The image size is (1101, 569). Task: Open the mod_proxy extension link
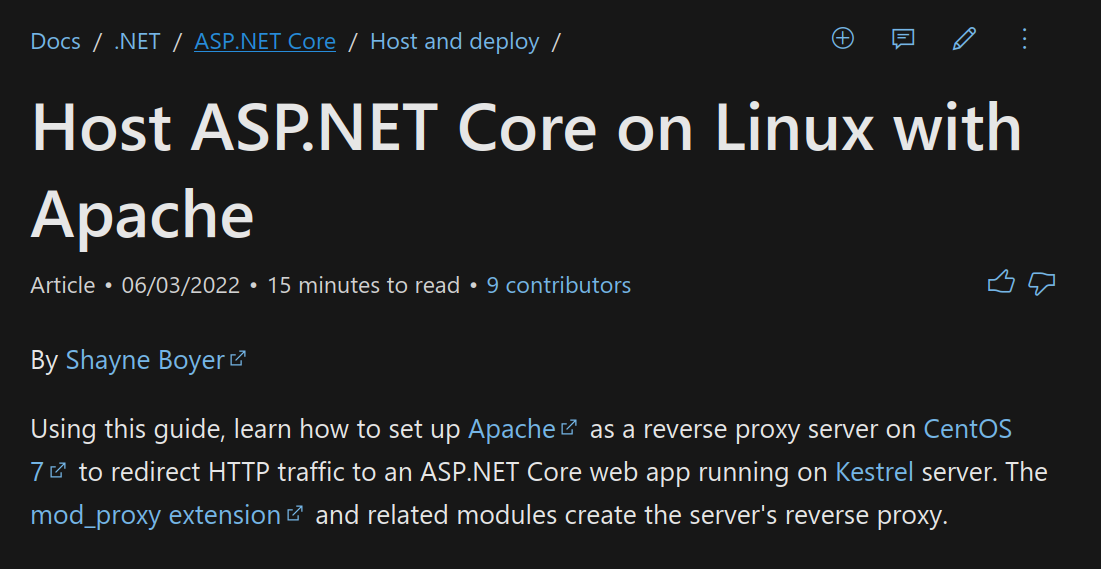coord(156,515)
